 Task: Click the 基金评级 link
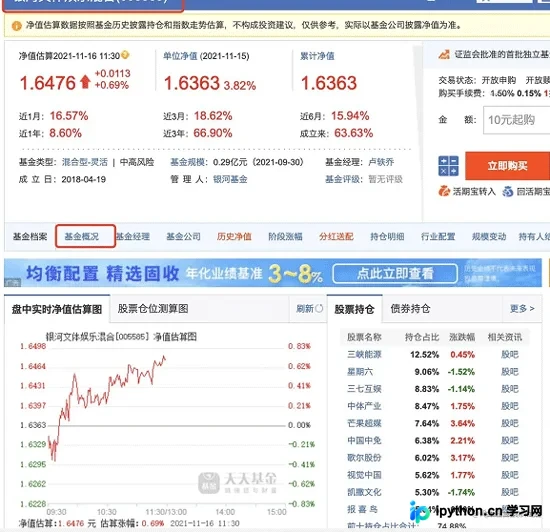click(342, 179)
